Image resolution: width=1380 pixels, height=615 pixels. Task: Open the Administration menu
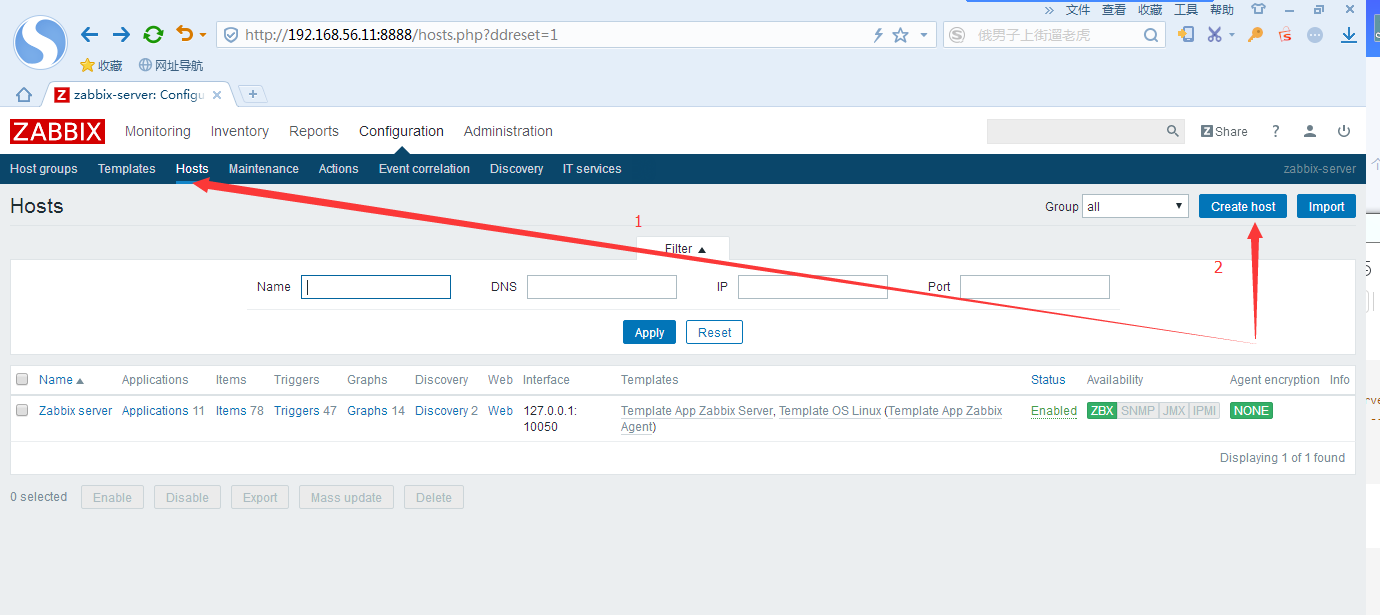508,131
